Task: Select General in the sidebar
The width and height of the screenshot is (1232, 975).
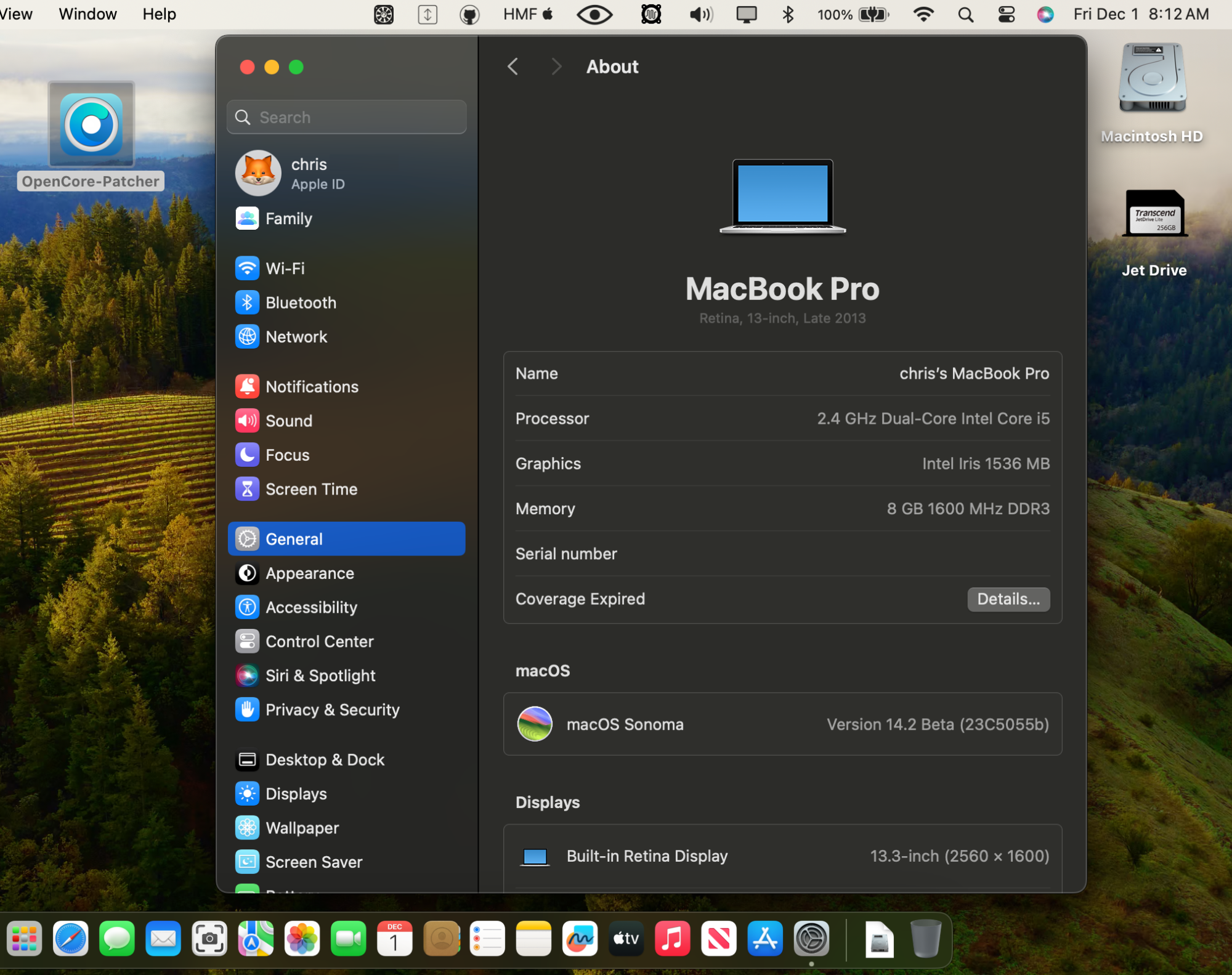Action: (346, 539)
